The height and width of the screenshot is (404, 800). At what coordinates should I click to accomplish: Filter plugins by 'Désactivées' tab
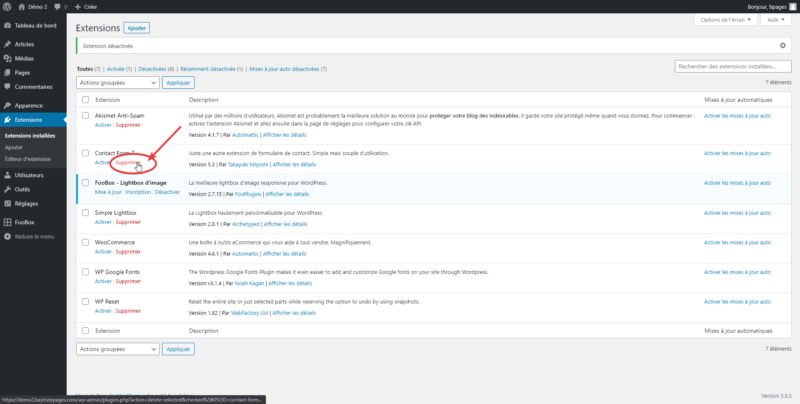154,69
